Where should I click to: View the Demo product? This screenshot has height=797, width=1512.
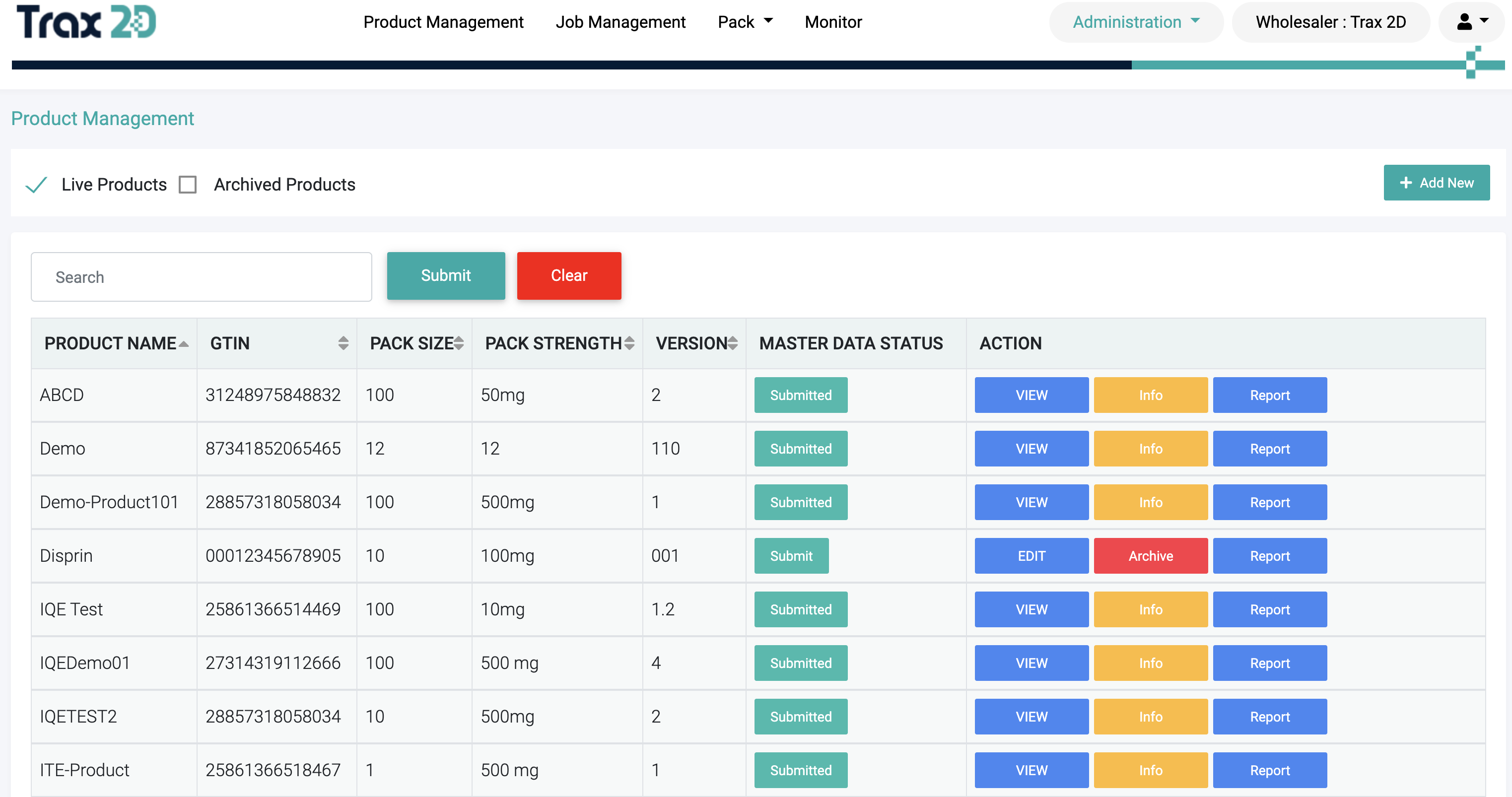(1031, 449)
